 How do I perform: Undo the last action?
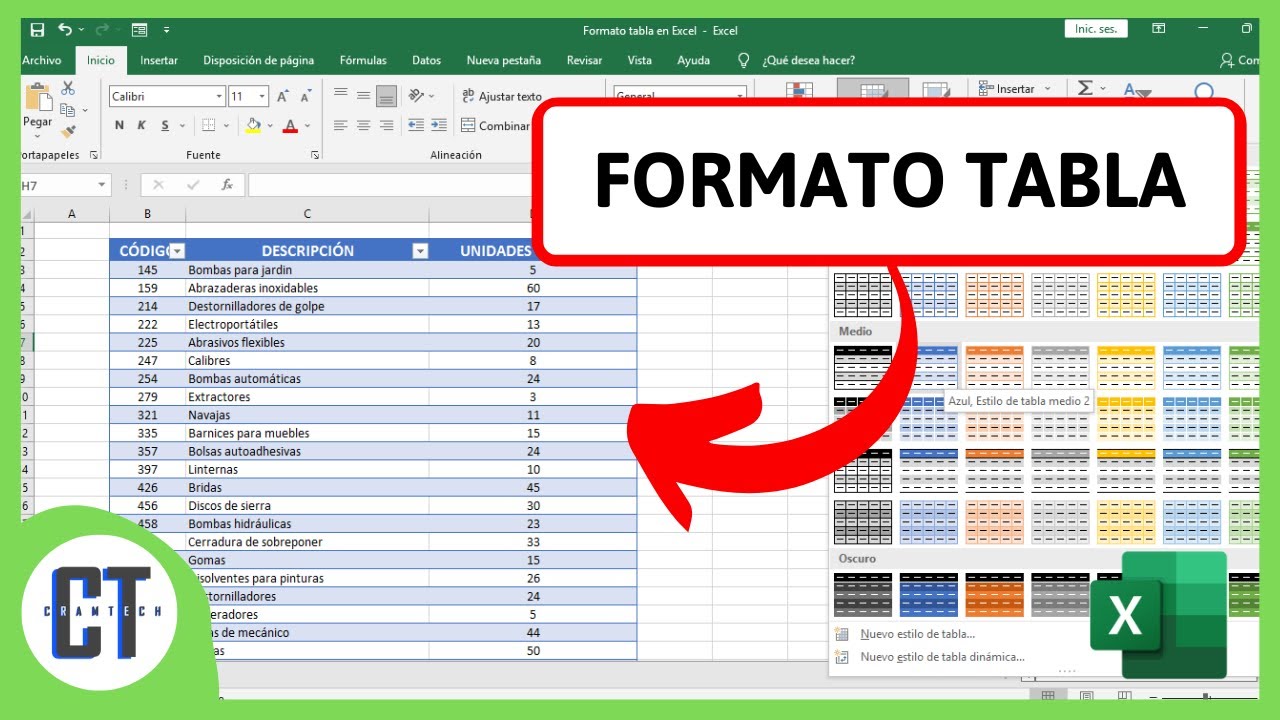coord(65,30)
